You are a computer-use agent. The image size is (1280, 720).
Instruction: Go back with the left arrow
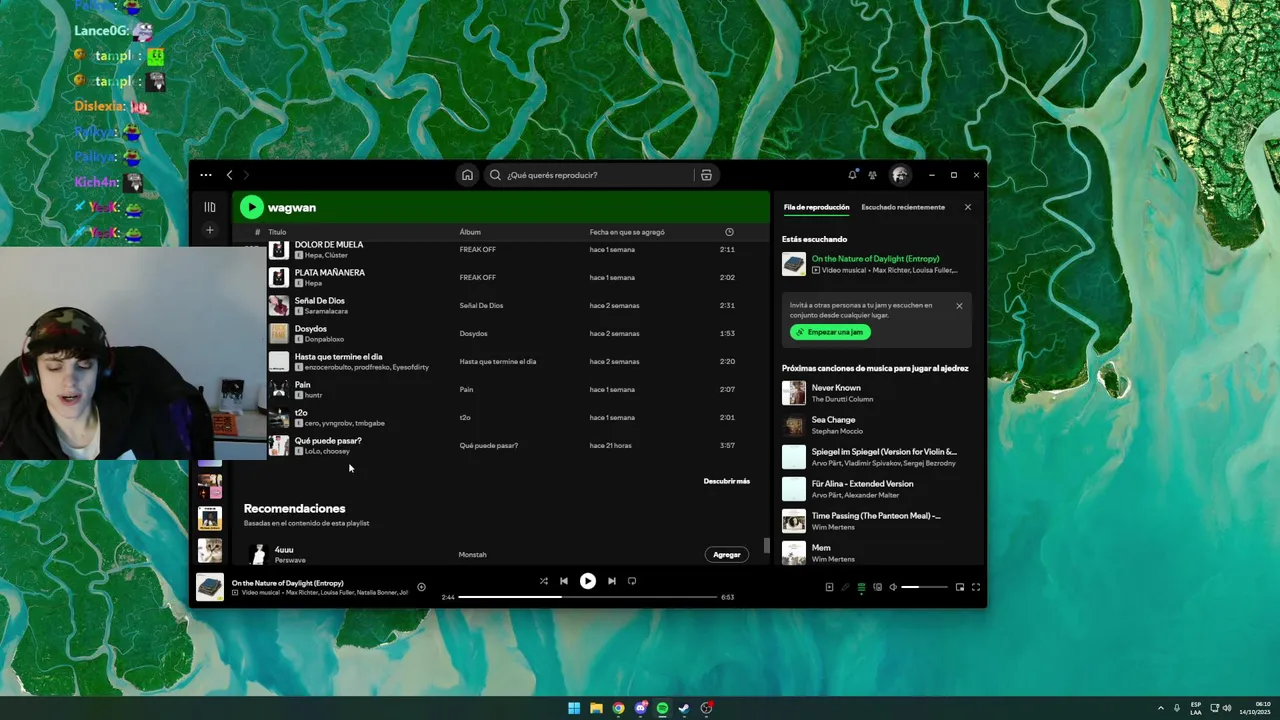tap(229, 175)
